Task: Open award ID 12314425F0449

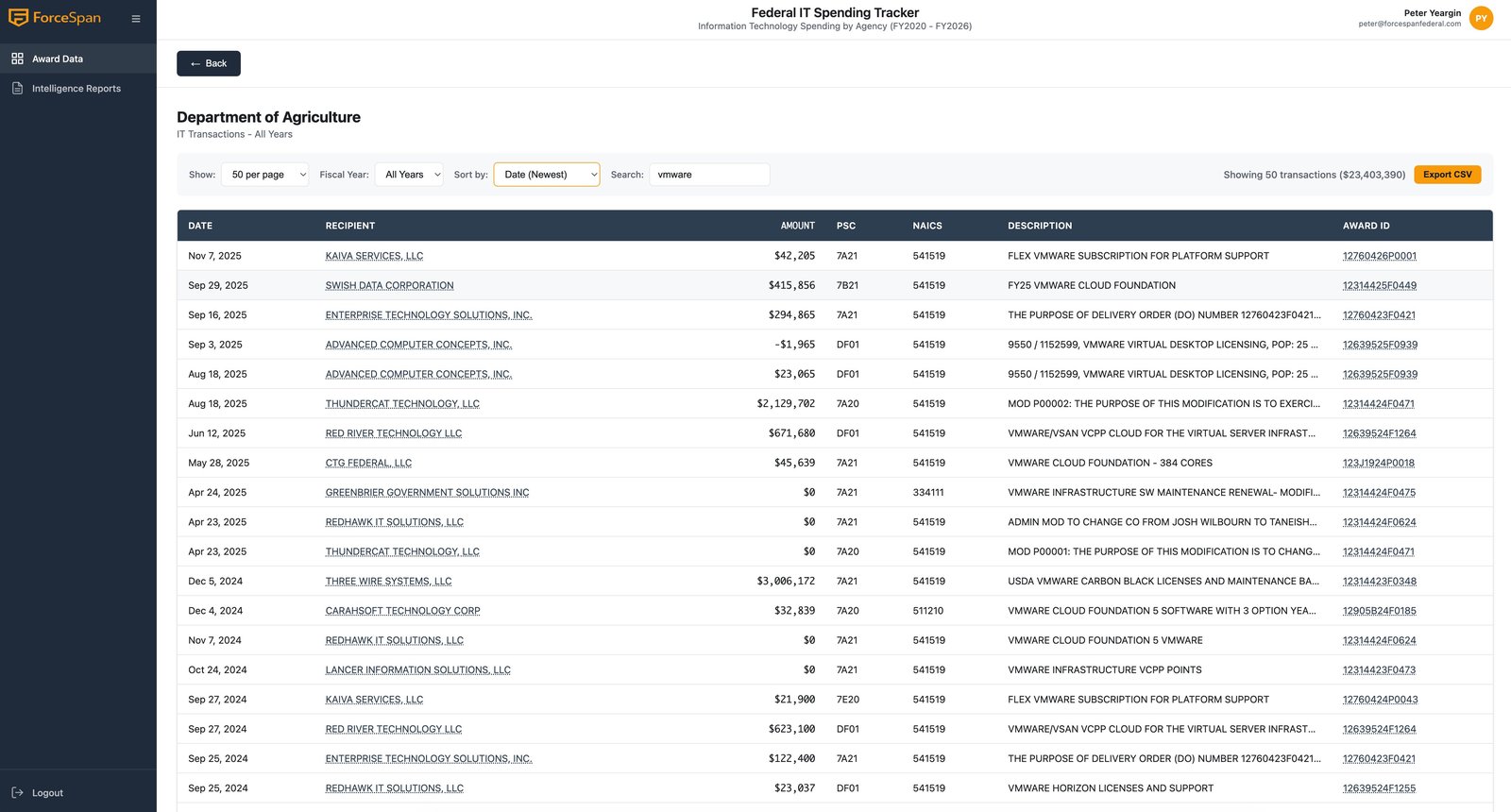Action: click(x=1379, y=285)
